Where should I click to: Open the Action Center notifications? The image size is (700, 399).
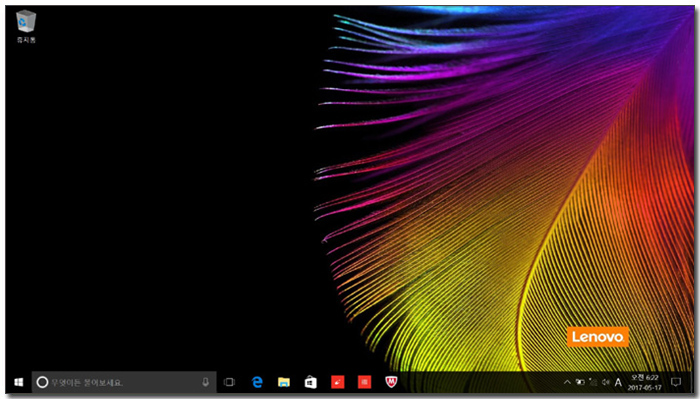tap(676, 382)
